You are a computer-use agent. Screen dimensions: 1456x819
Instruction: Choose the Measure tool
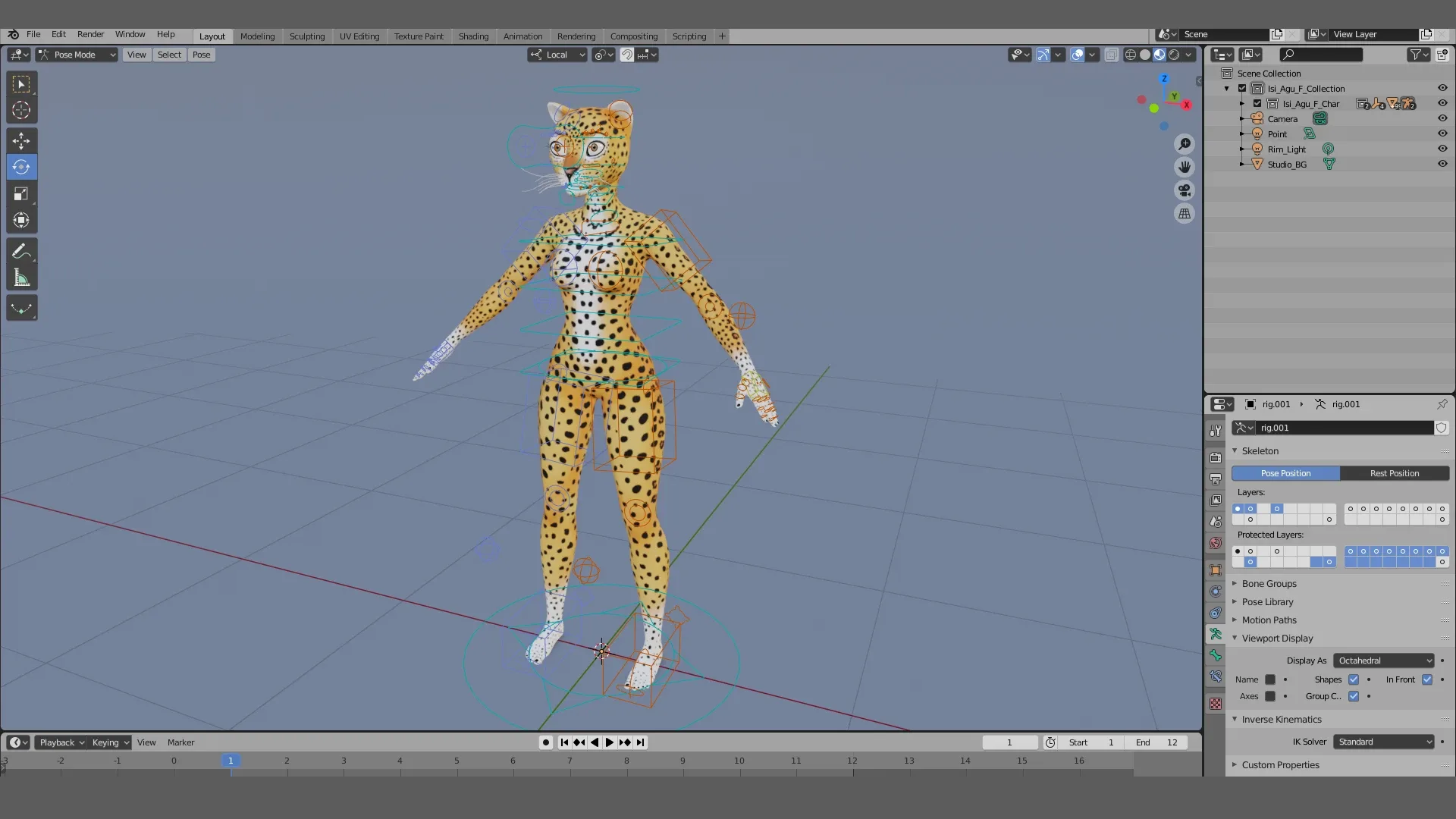point(21,278)
